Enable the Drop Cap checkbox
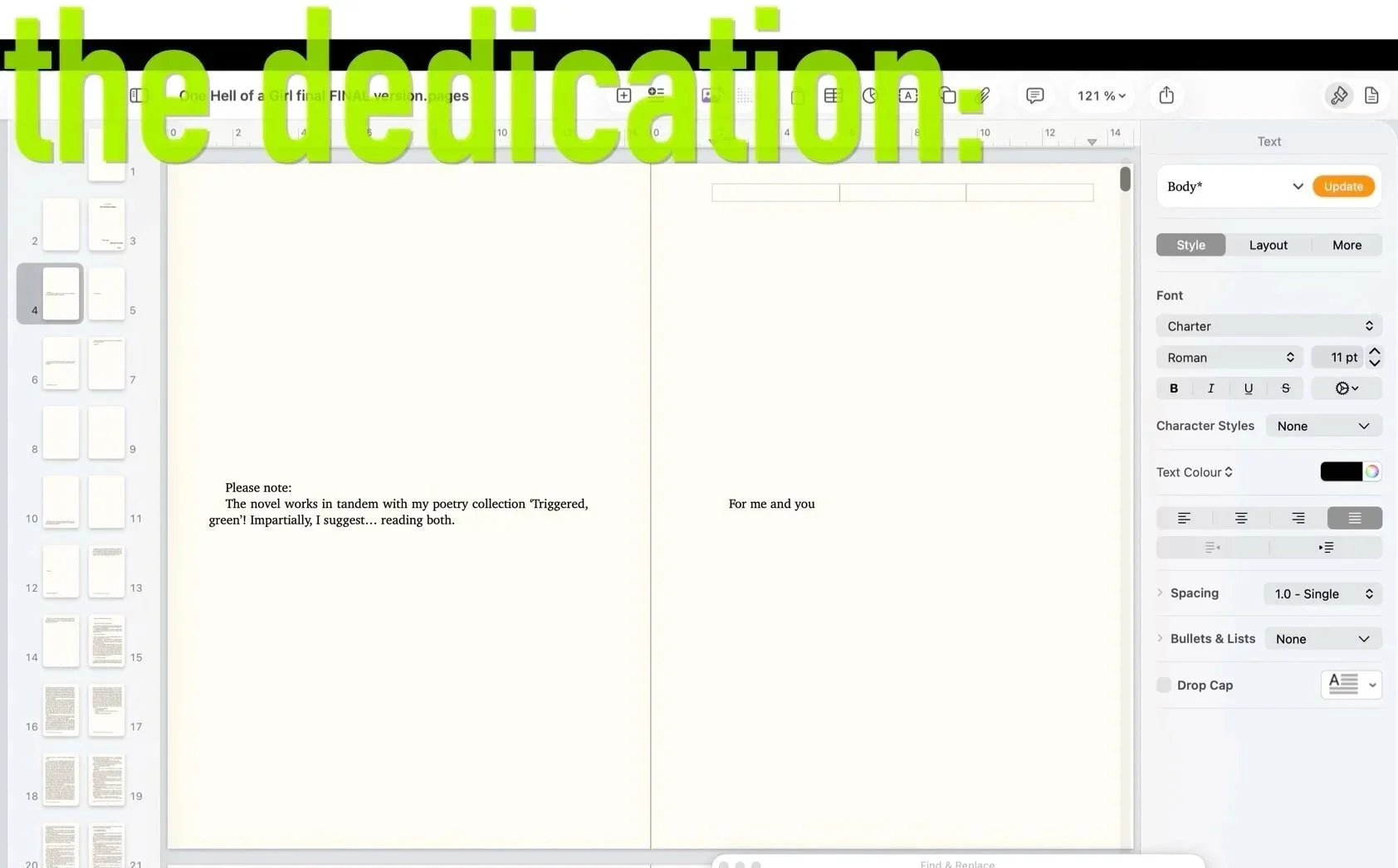 pyautogui.click(x=1164, y=685)
